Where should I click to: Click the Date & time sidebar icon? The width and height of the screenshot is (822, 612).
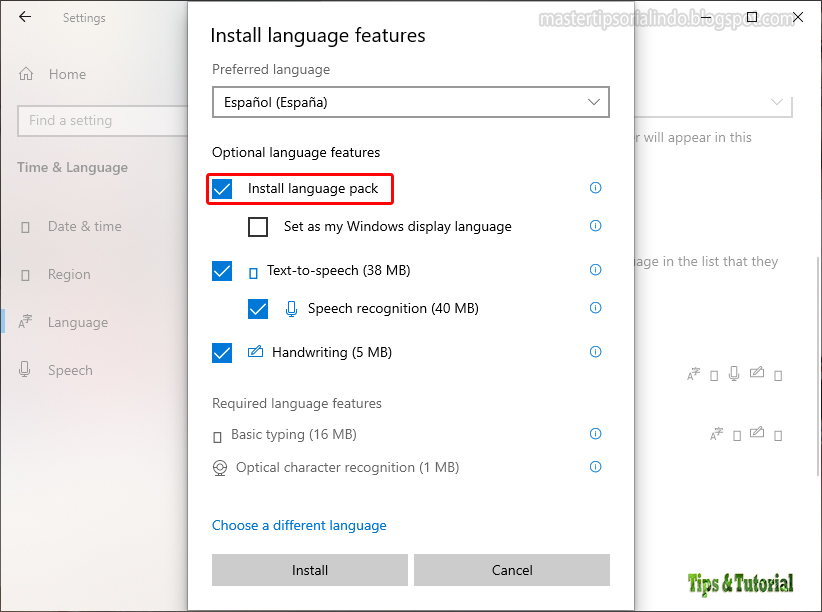pos(24,226)
